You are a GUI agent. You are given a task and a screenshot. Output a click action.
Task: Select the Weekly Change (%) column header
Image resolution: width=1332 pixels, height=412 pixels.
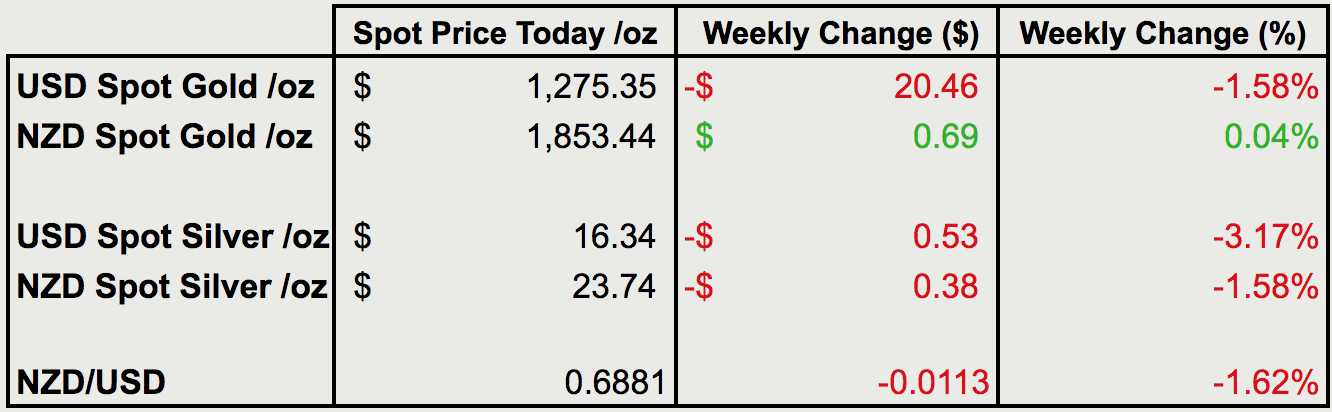[1162, 34]
